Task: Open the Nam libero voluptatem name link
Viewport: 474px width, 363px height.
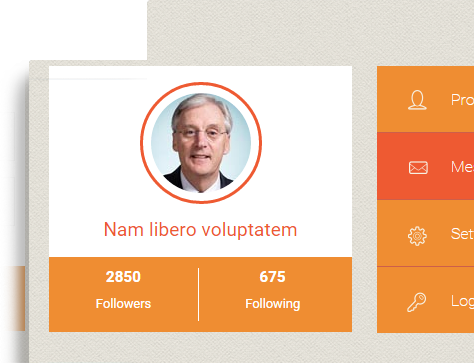Action: pyautogui.click(x=200, y=230)
